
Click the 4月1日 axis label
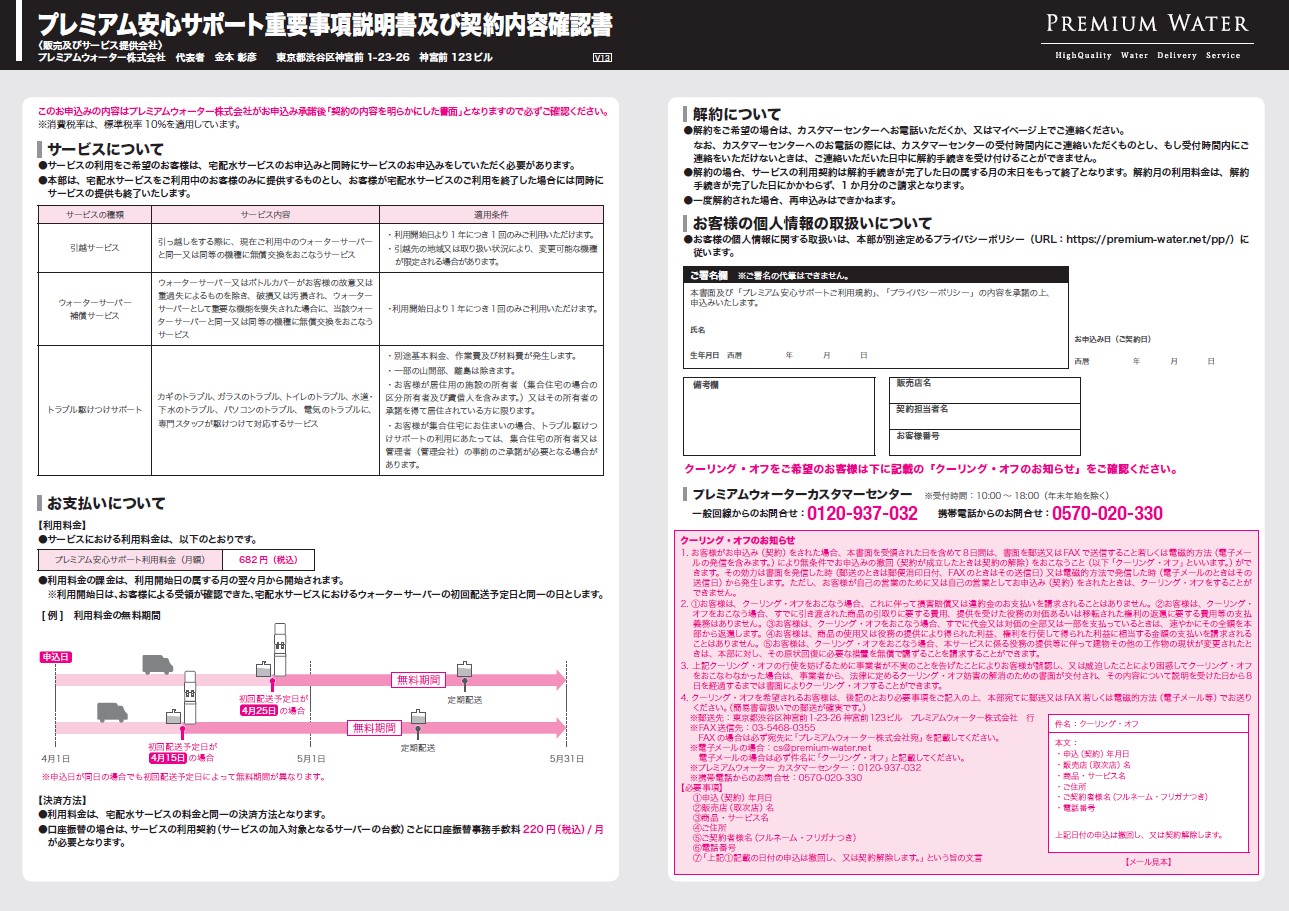55,759
